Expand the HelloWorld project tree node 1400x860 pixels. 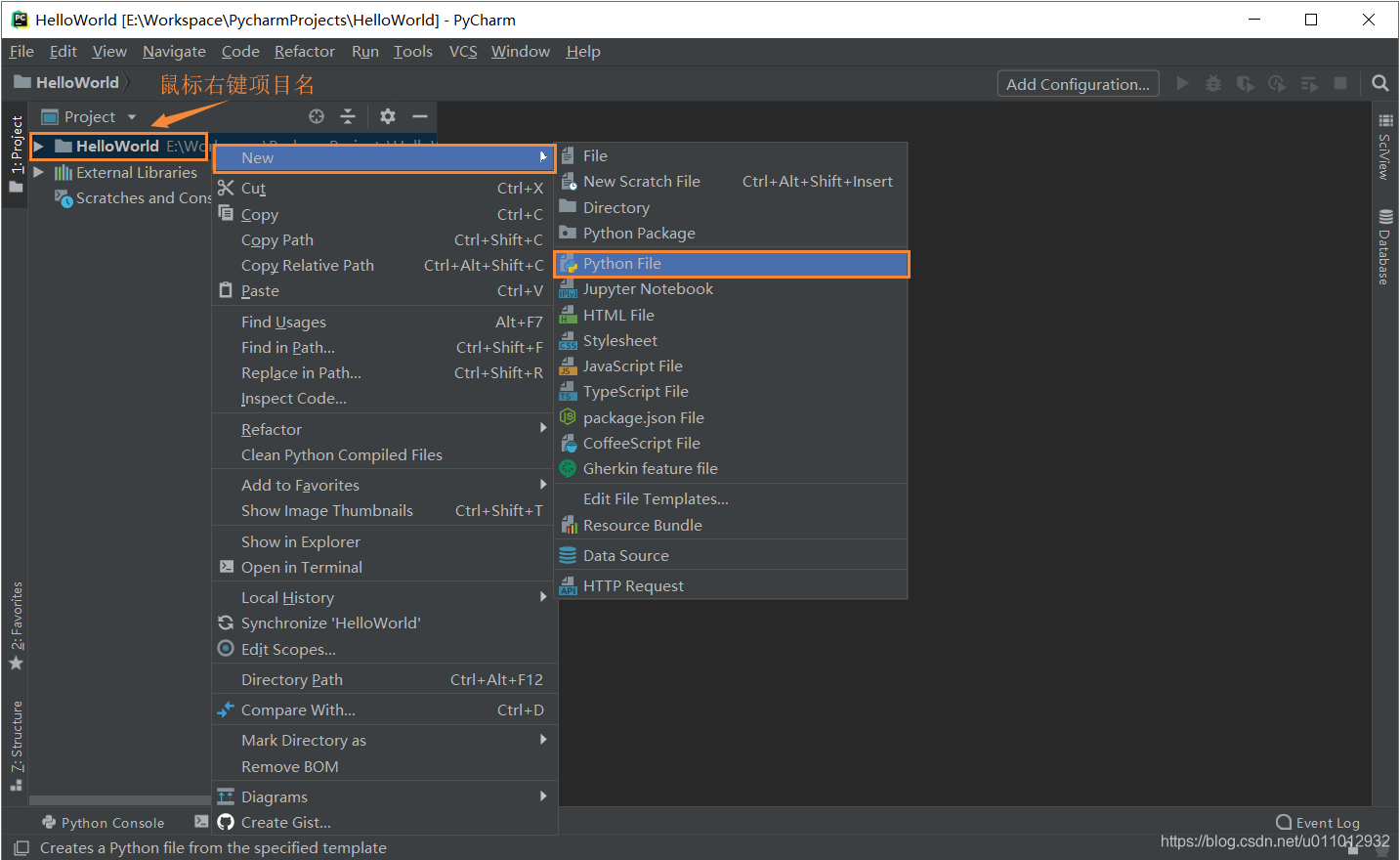(39, 146)
